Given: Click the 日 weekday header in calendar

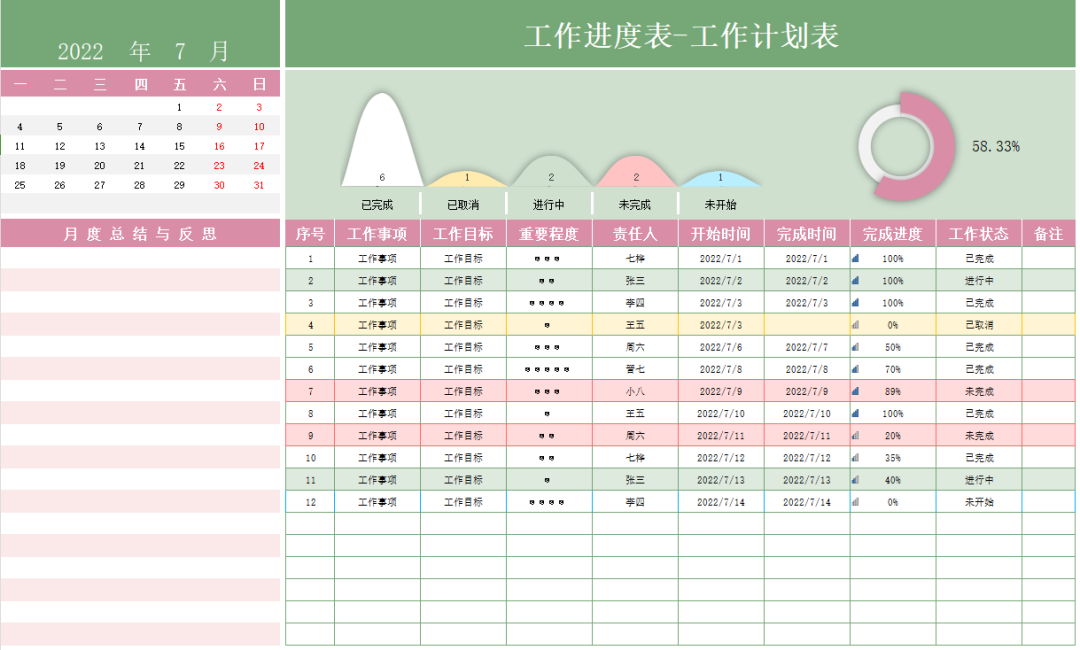Looking at the screenshot, I should pyautogui.click(x=259, y=84).
